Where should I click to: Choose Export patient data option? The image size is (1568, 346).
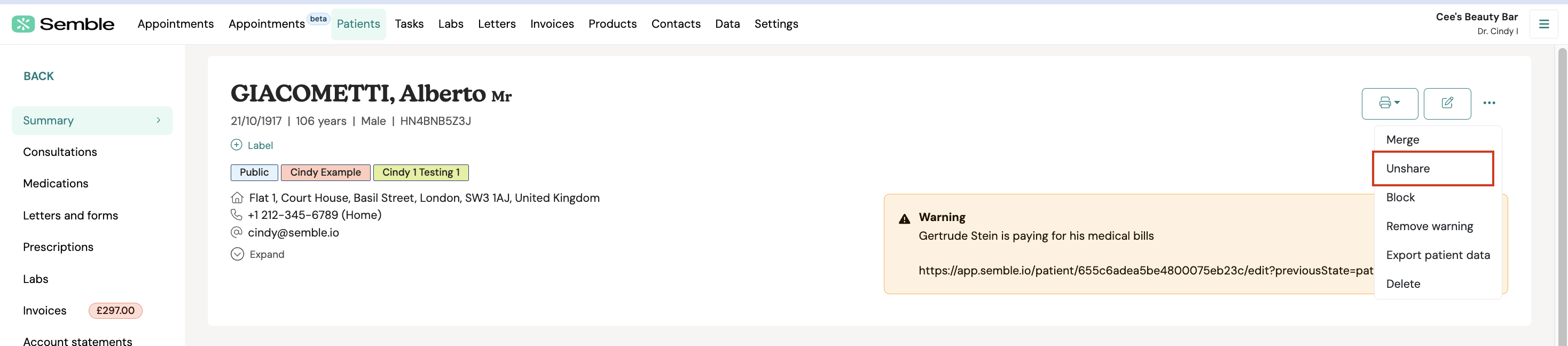tap(1438, 255)
